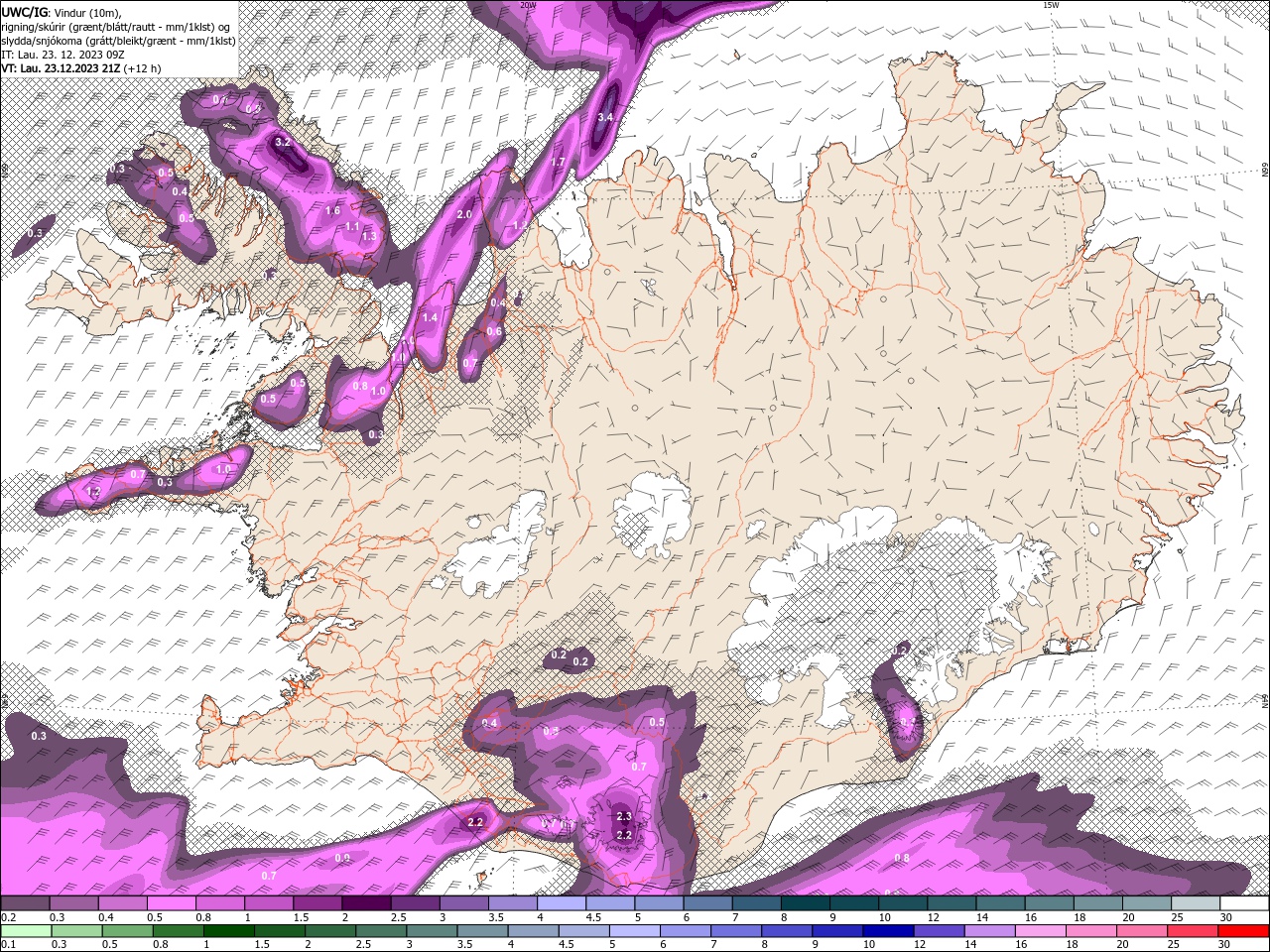Choose the upper legend swatch between 25 and 30
This screenshot has width=1270, height=952.
(1196, 903)
